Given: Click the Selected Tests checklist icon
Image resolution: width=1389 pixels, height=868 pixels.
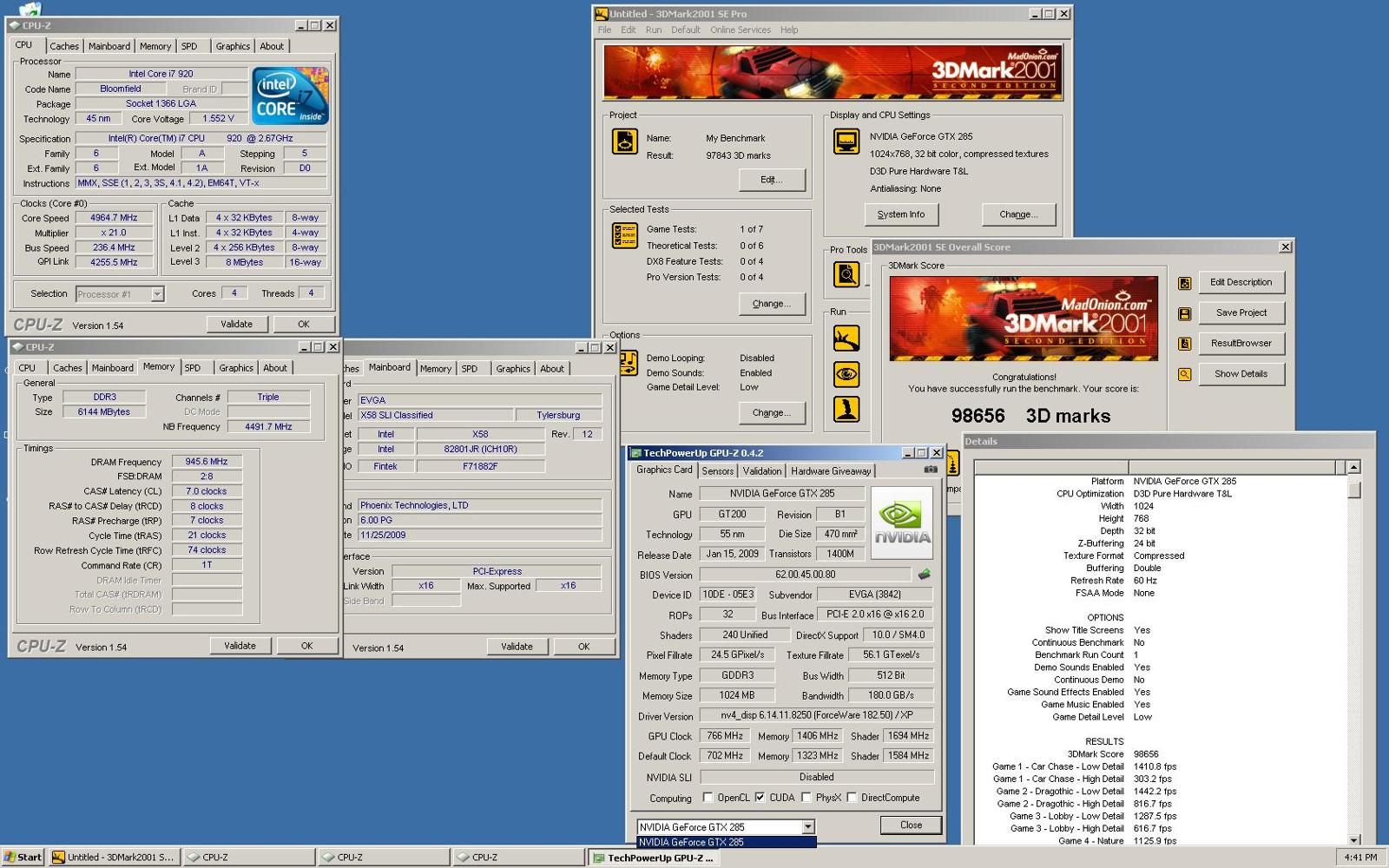Looking at the screenshot, I should 625,235.
